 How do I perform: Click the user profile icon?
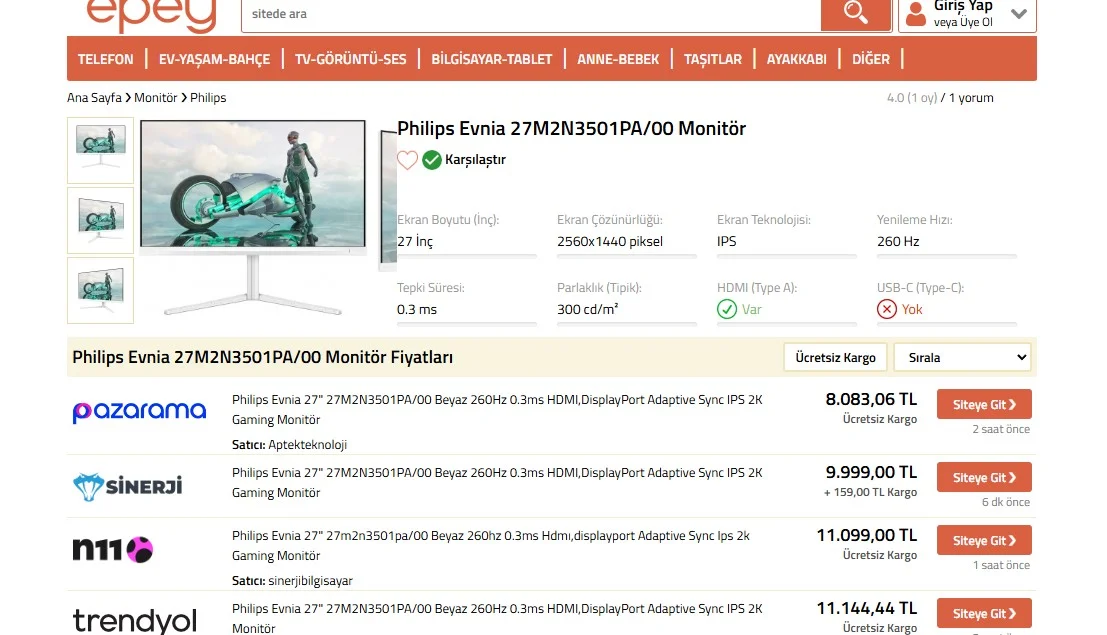coord(916,14)
